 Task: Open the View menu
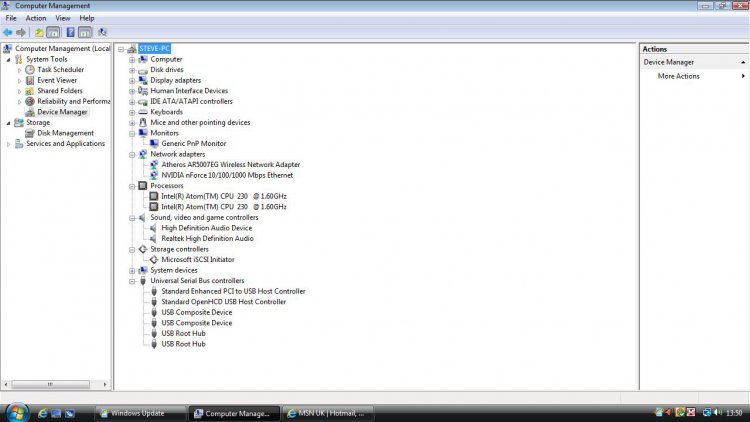pos(63,18)
